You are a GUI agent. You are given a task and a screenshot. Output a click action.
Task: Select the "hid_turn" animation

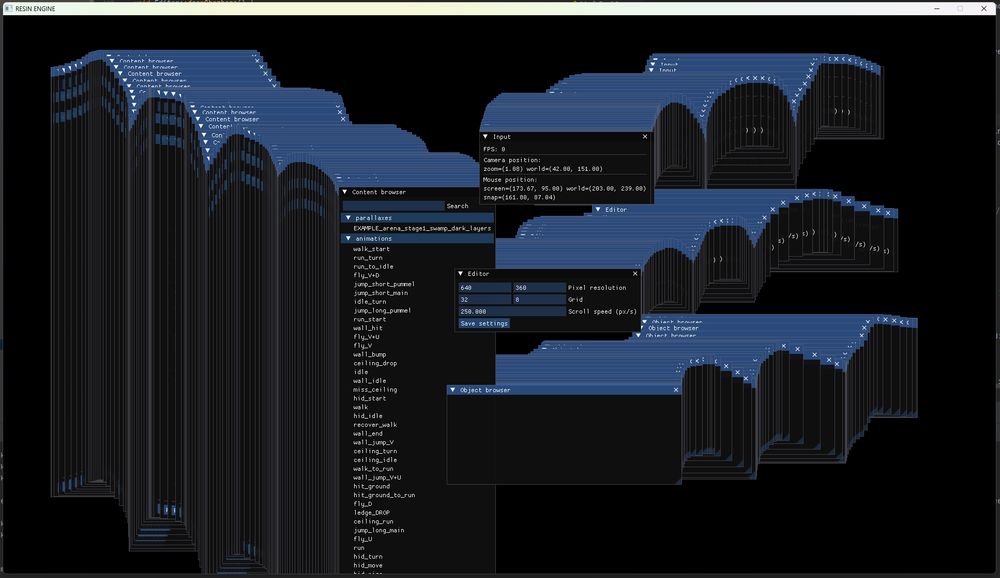coord(368,557)
